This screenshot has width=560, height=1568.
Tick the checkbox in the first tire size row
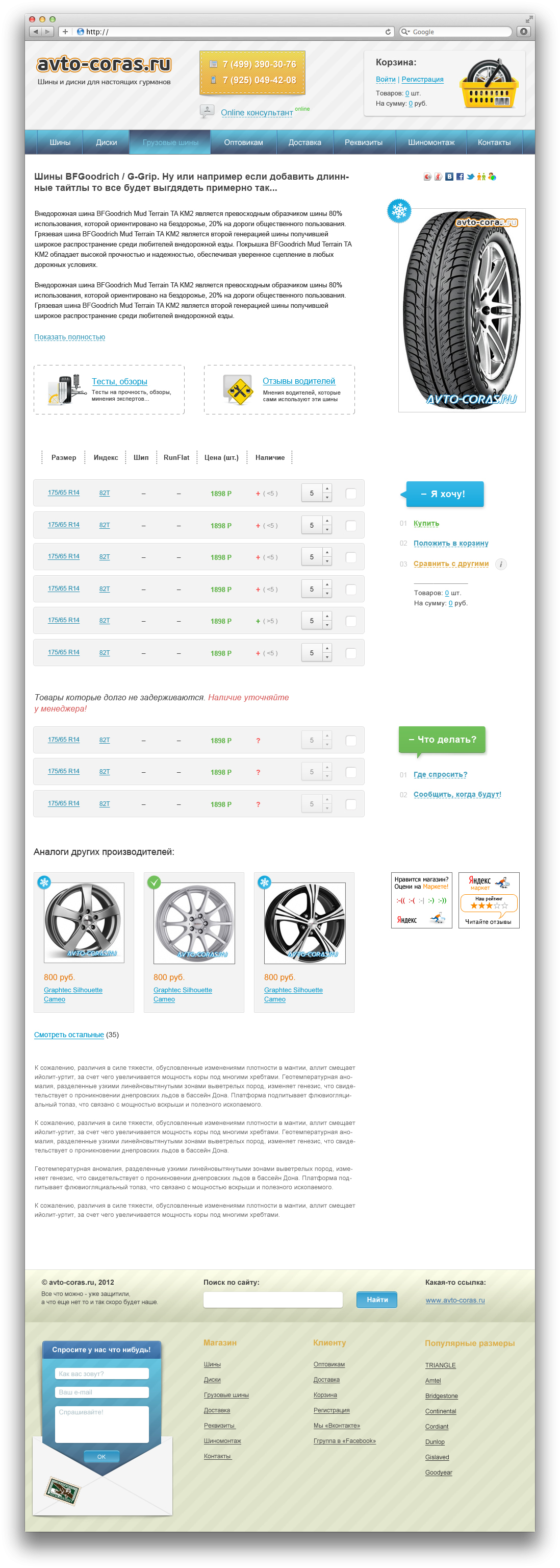351,494
